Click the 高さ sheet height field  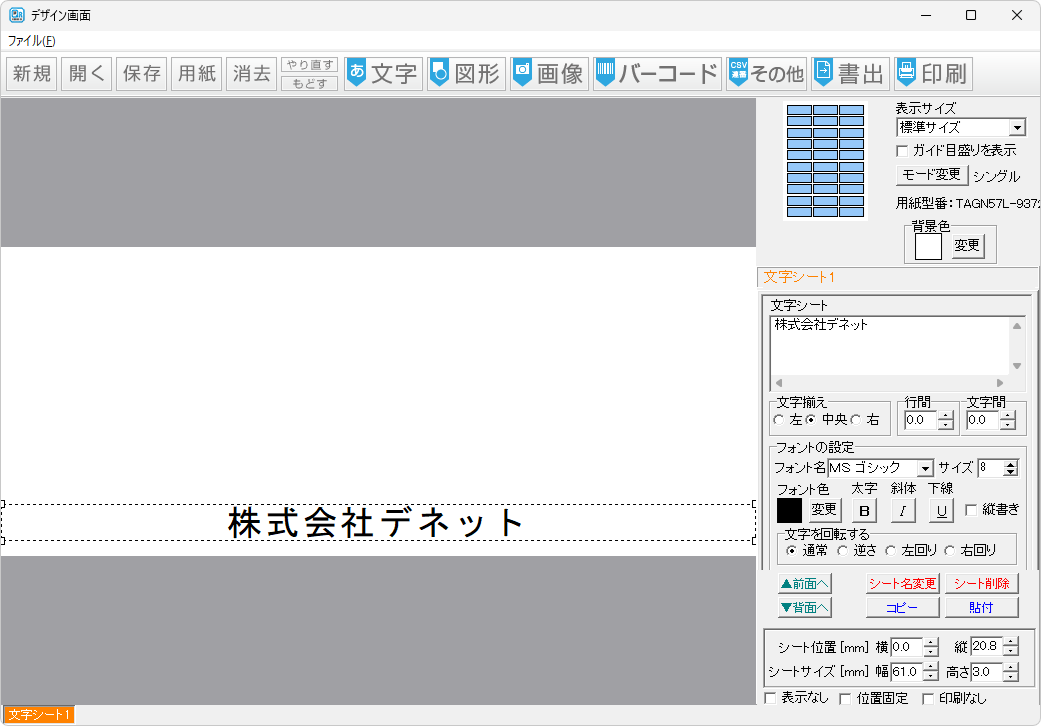[x=987, y=672]
